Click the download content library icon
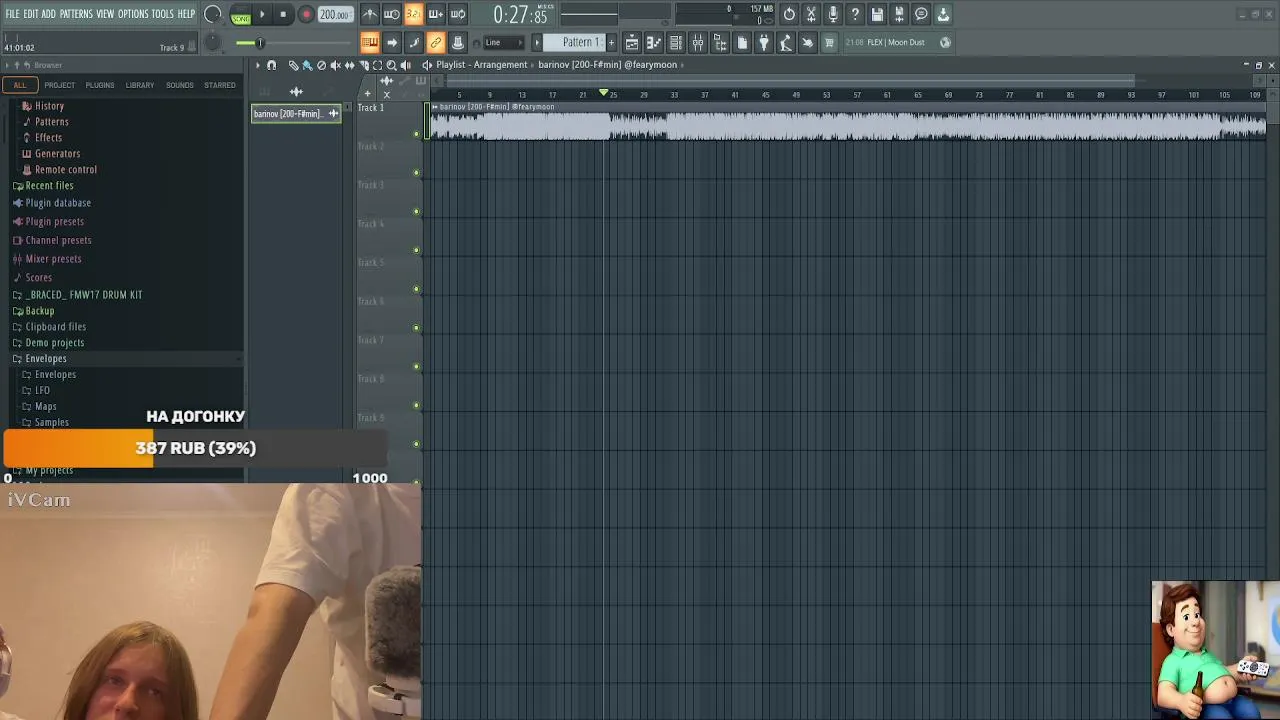1280x720 pixels. (x=943, y=14)
